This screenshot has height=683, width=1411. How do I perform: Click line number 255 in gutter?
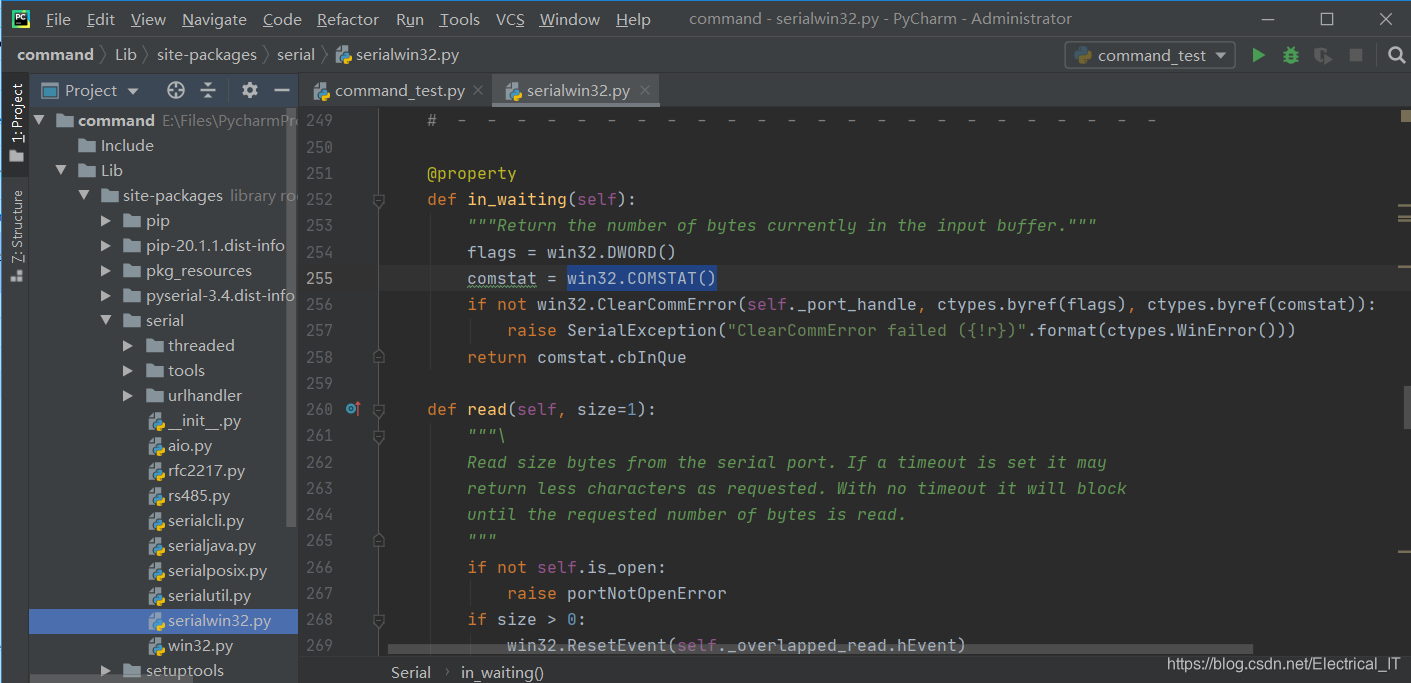click(x=319, y=278)
